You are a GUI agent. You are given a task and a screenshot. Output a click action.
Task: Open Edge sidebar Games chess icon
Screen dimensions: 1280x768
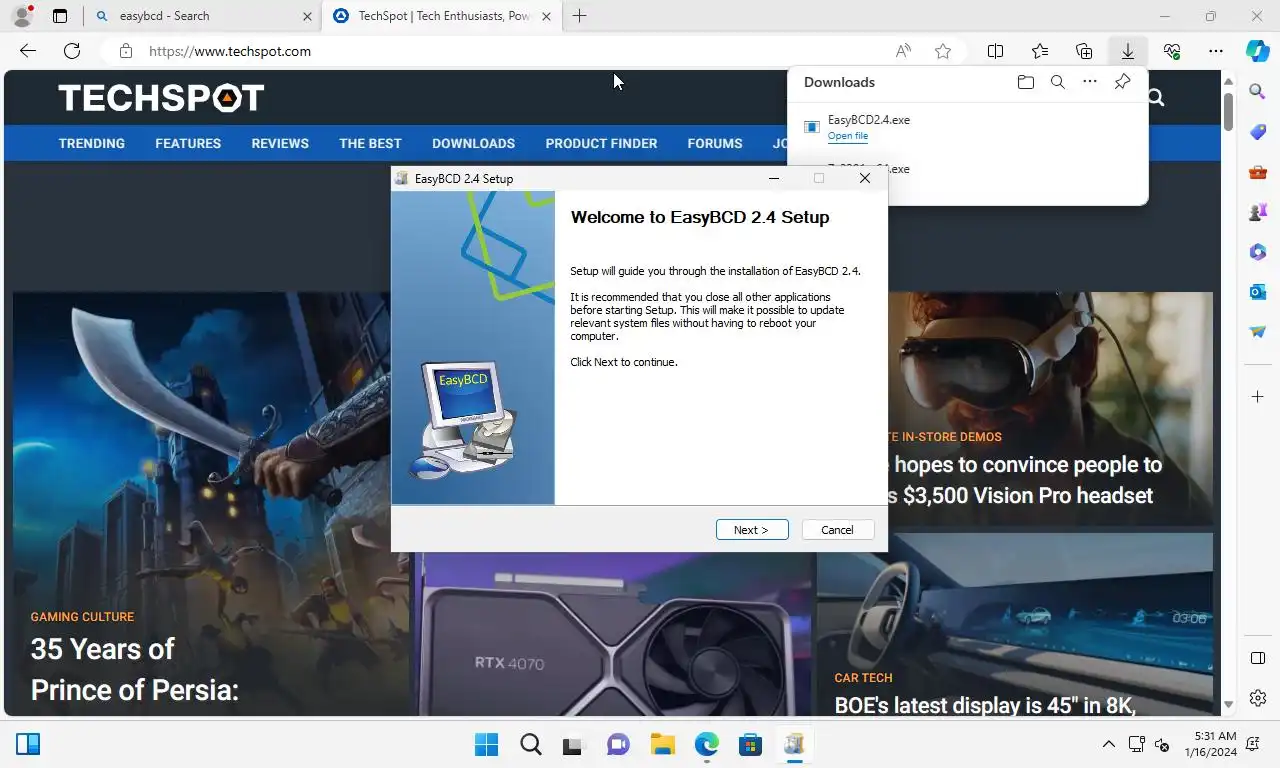click(x=1258, y=212)
